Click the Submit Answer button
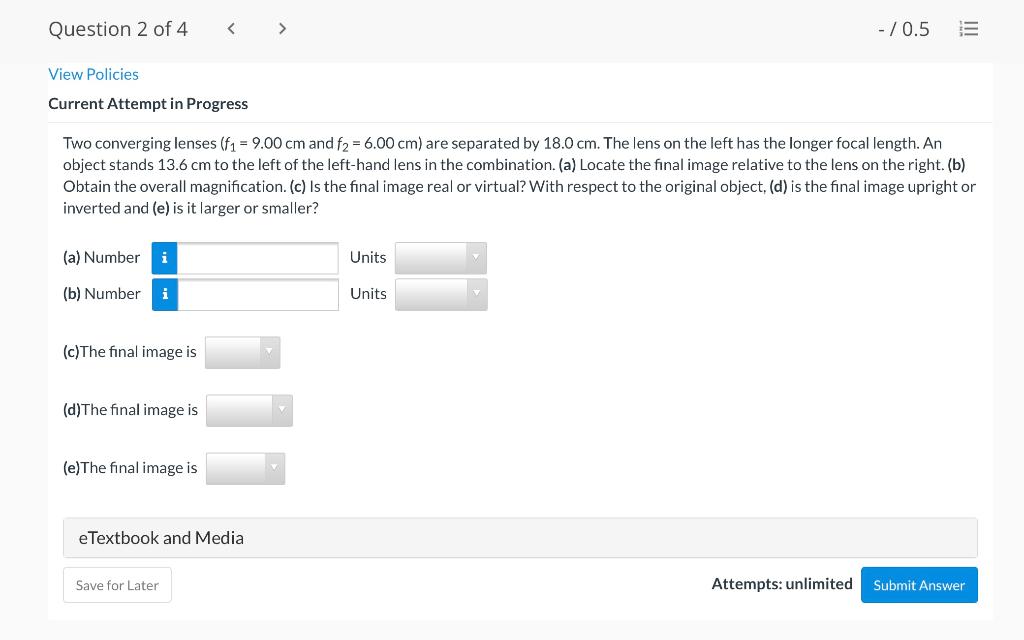 [919, 585]
